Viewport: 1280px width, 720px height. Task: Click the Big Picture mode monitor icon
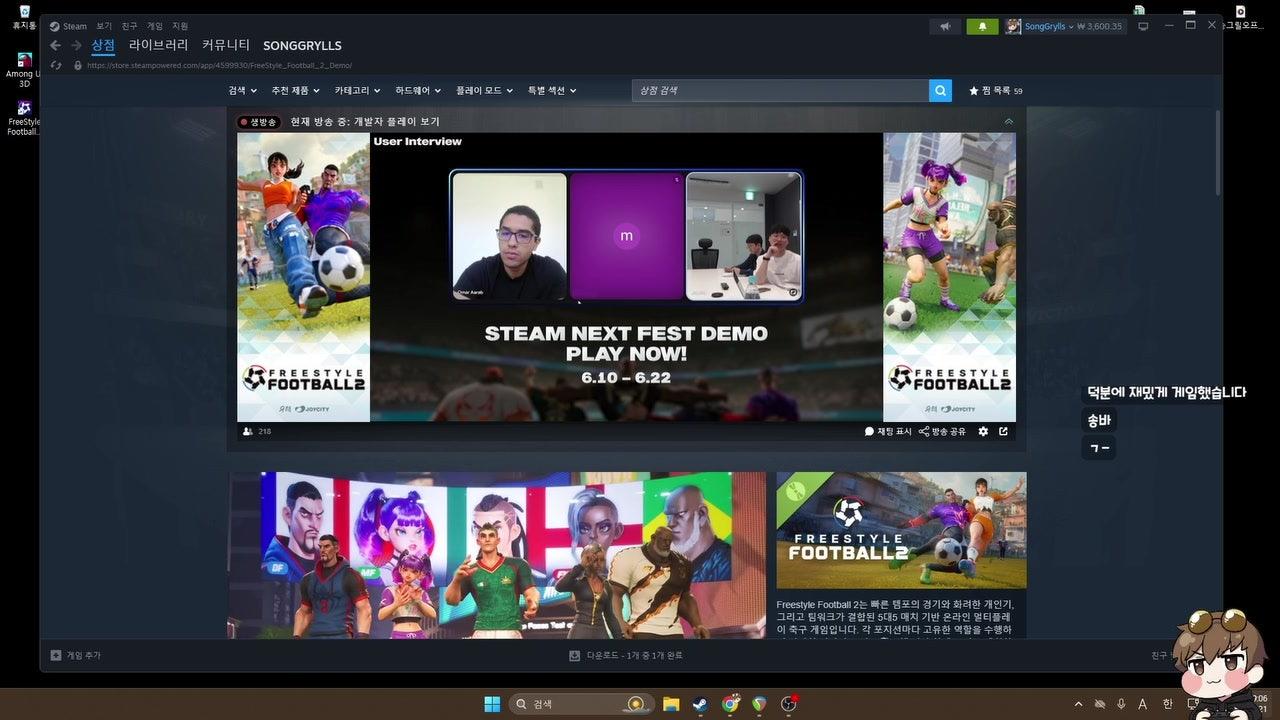tap(1143, 26)
